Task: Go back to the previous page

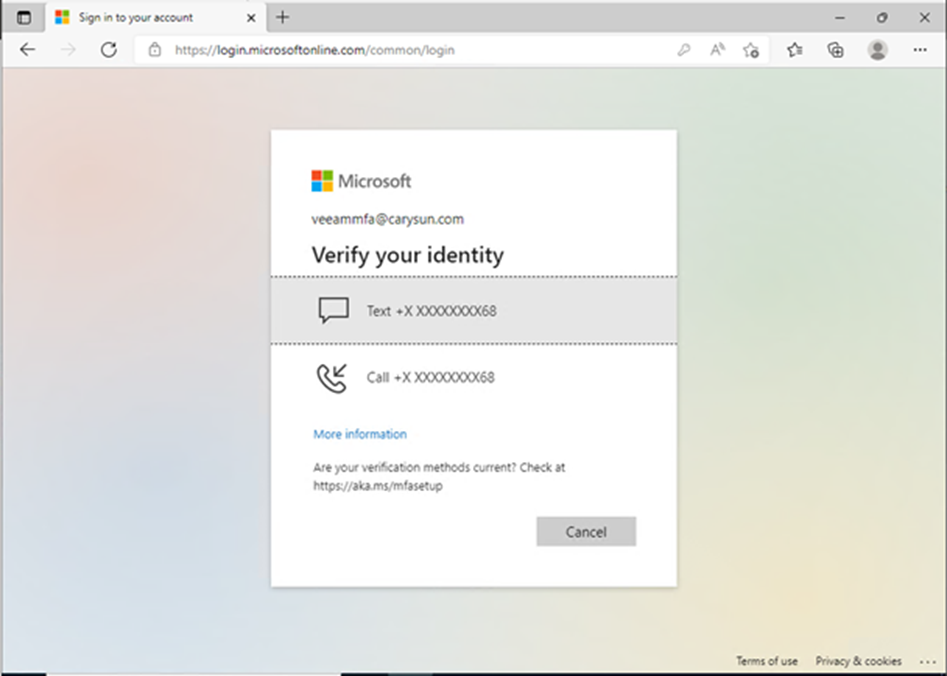Action: coord(28,50)
